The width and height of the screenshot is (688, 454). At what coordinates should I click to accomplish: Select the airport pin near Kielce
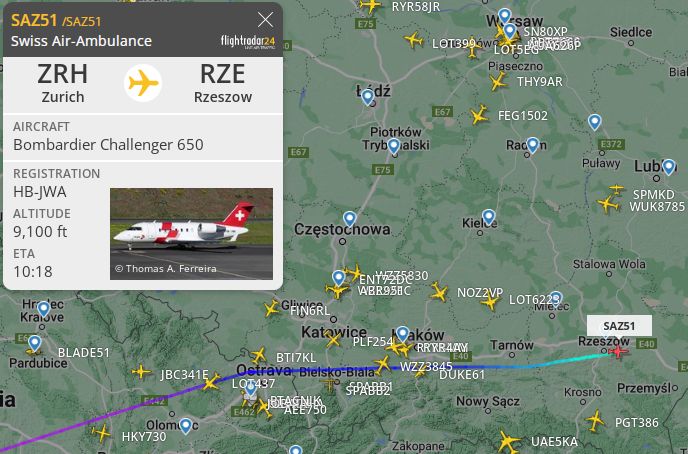[488, 217]
